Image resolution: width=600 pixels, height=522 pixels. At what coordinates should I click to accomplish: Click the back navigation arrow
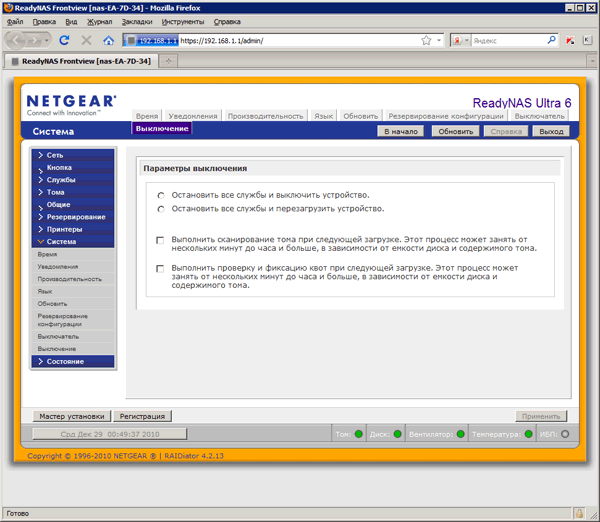(x=16, y=40)
